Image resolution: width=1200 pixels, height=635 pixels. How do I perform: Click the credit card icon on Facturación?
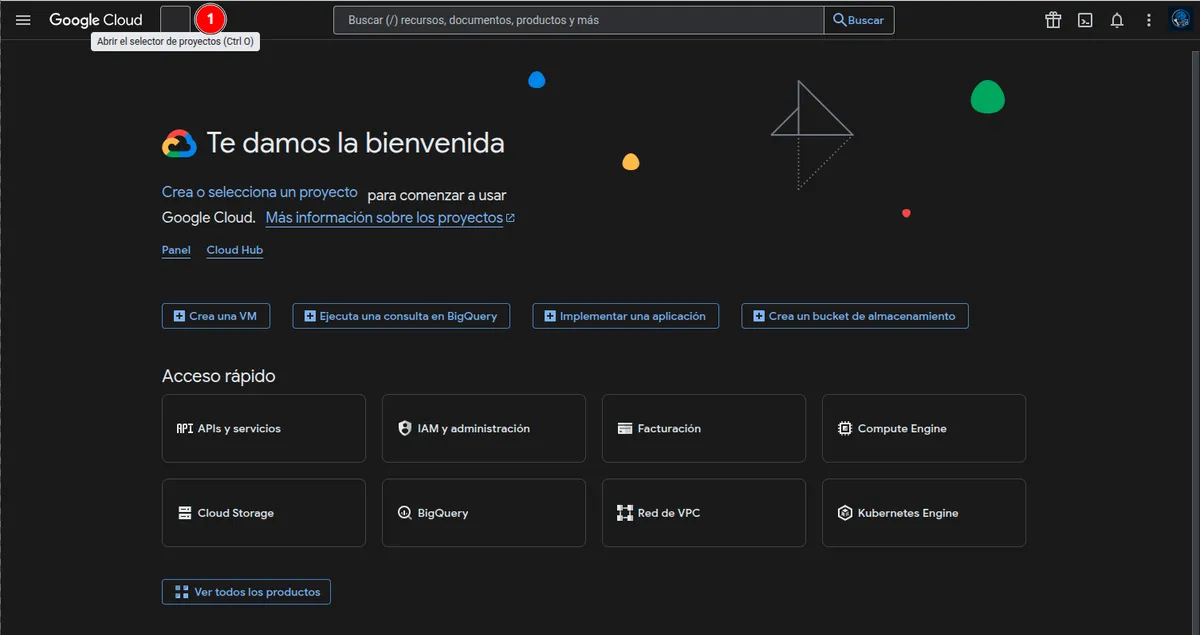pyautogui.click(x=625, y=428)
